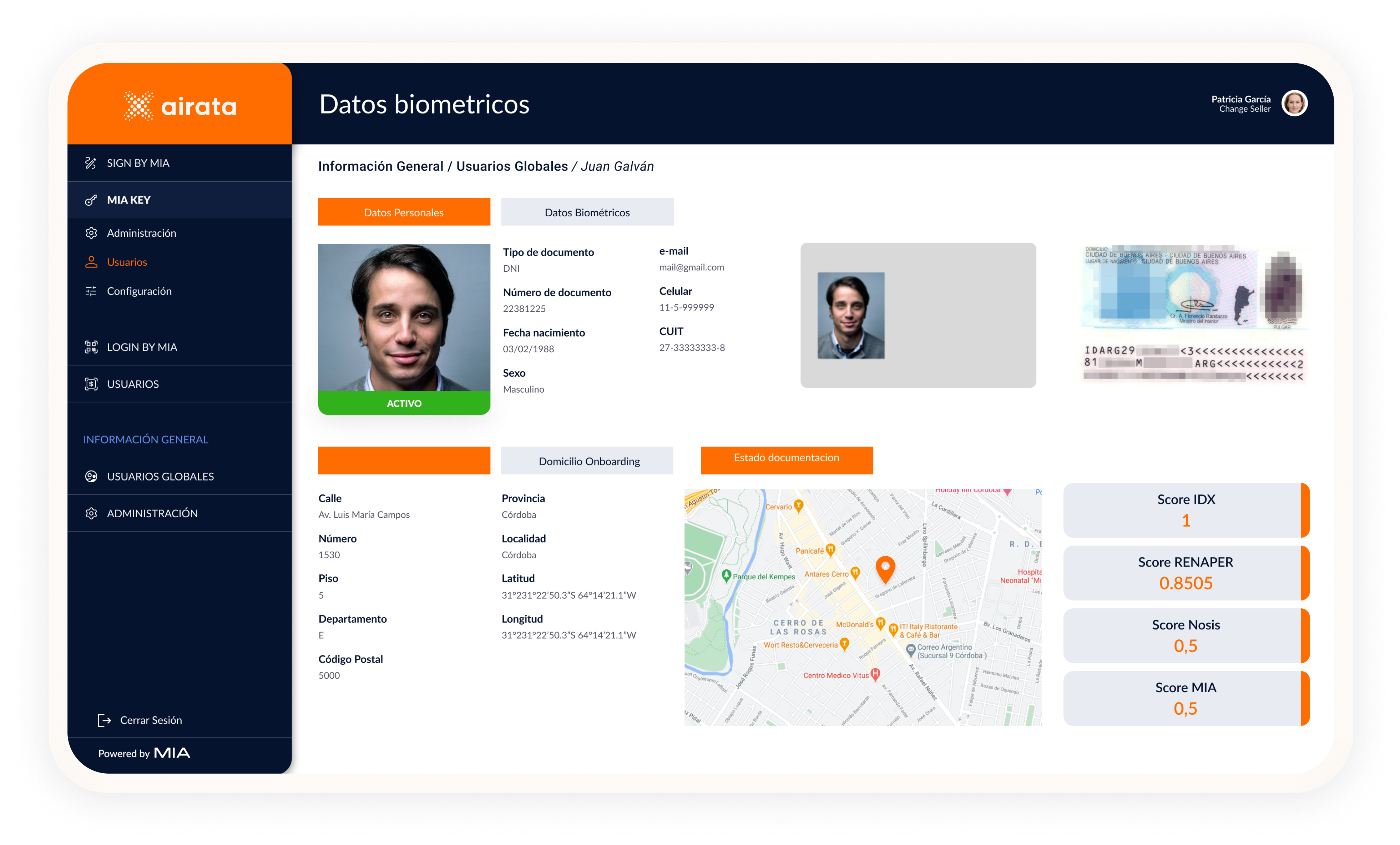
Task: Click the Celular value 11-5-999999
Action: [x=686, y=307]
